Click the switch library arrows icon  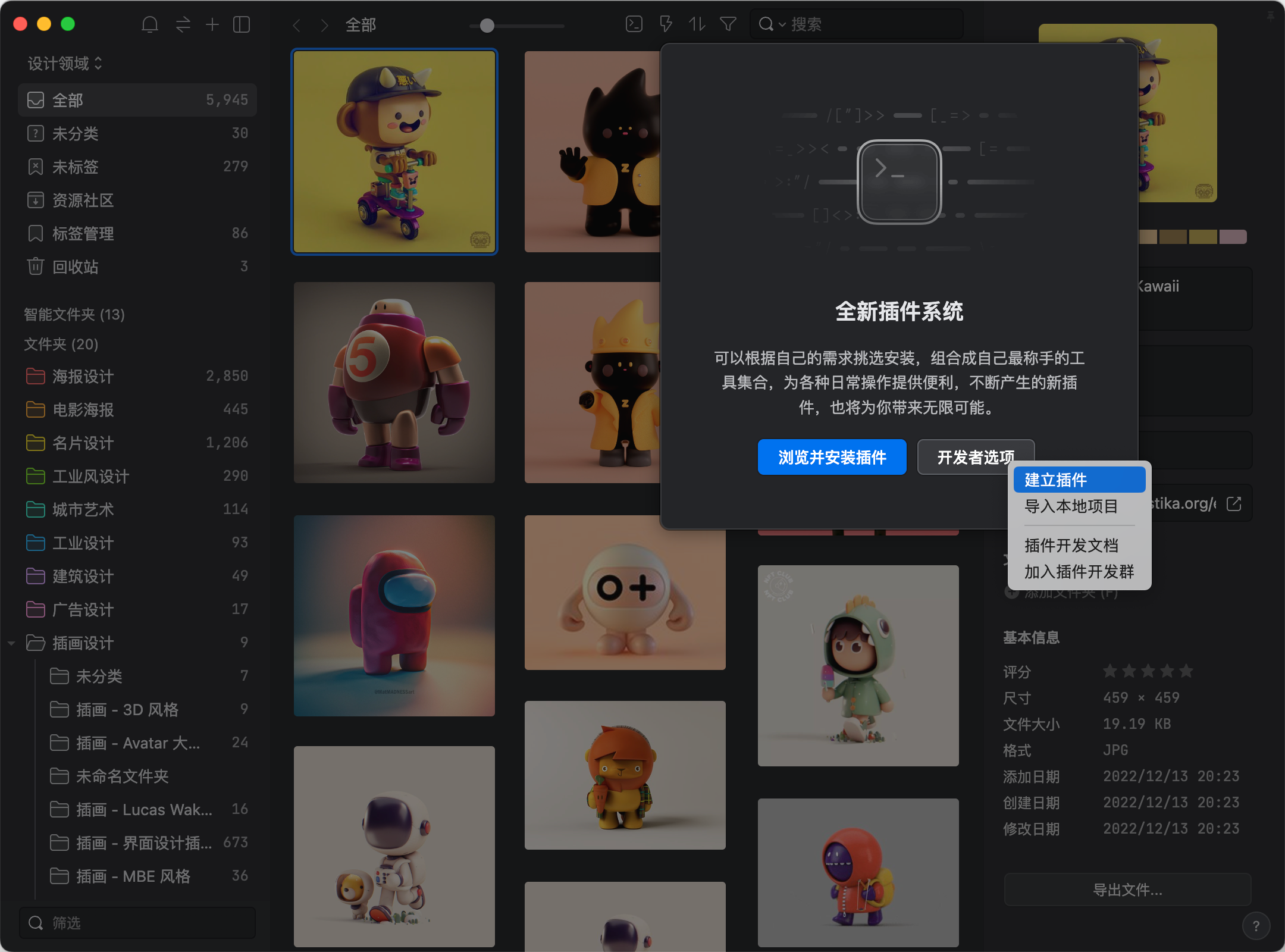tap(183, 24)
